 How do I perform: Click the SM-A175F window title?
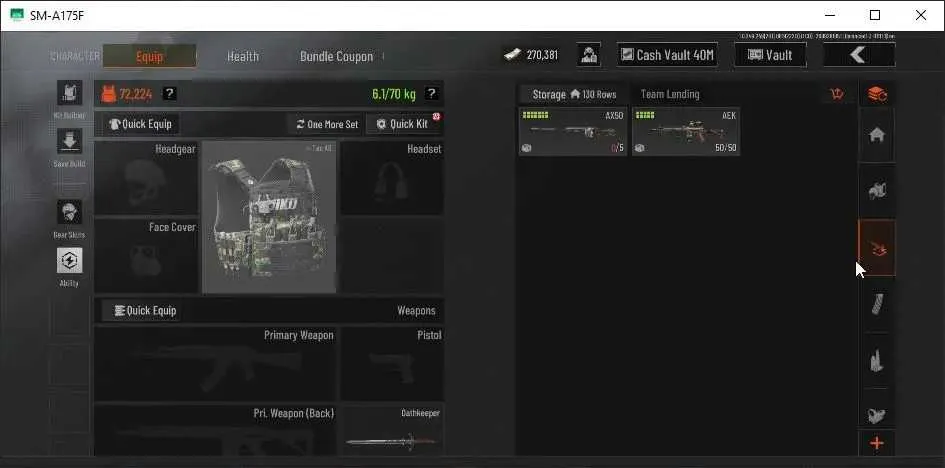pos(57,16)
